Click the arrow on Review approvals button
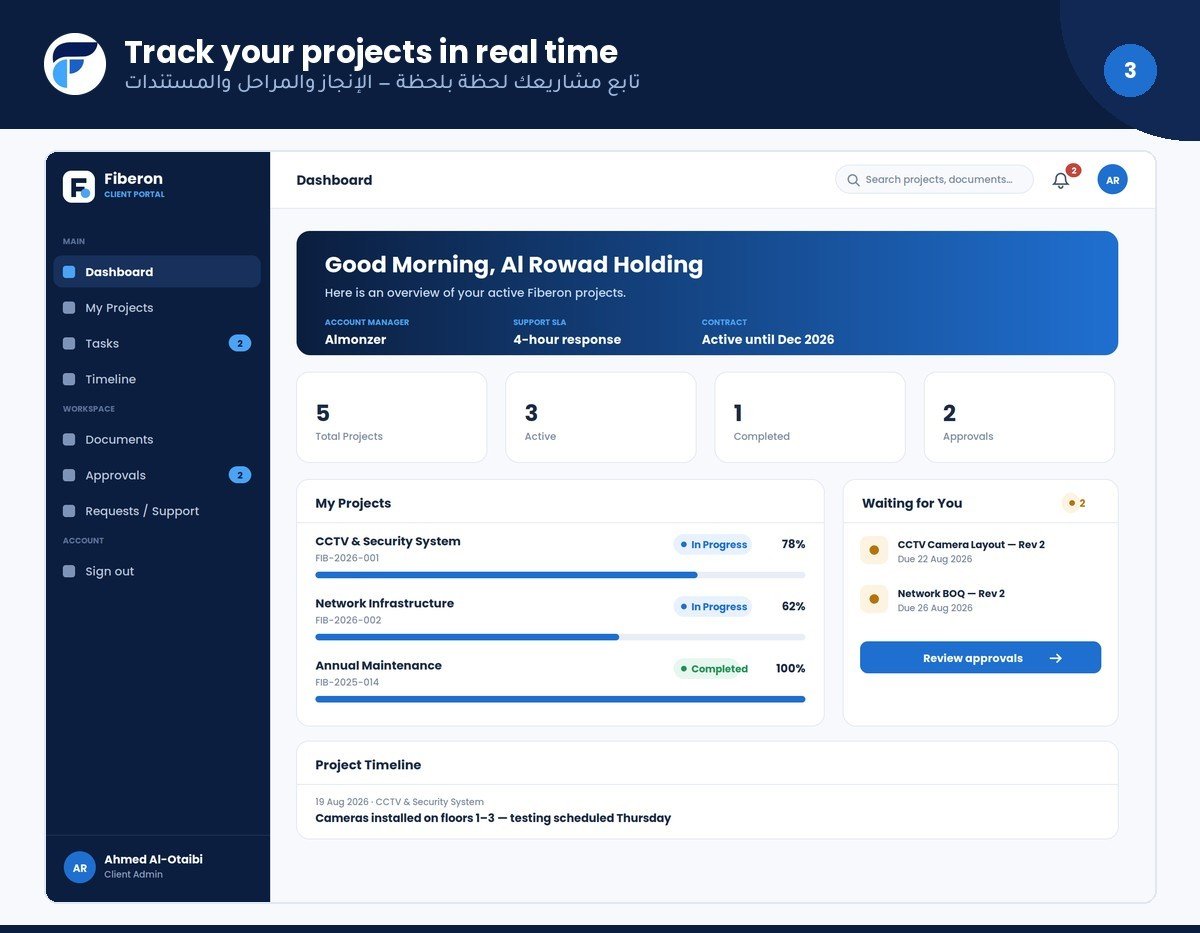The width and height of the screenshot is (1200, 933). [1056, 658]
